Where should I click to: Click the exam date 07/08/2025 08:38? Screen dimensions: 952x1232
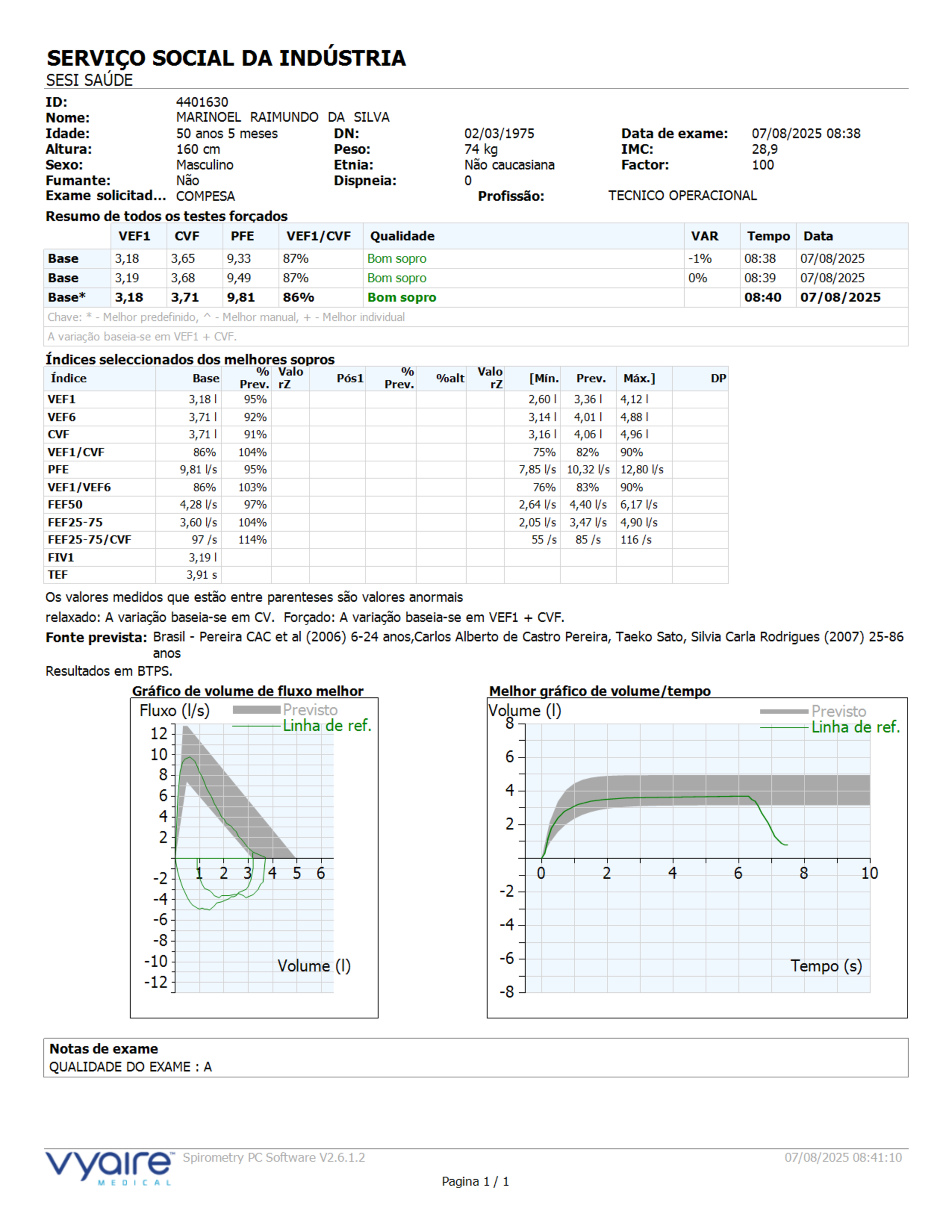pos(806,134)
